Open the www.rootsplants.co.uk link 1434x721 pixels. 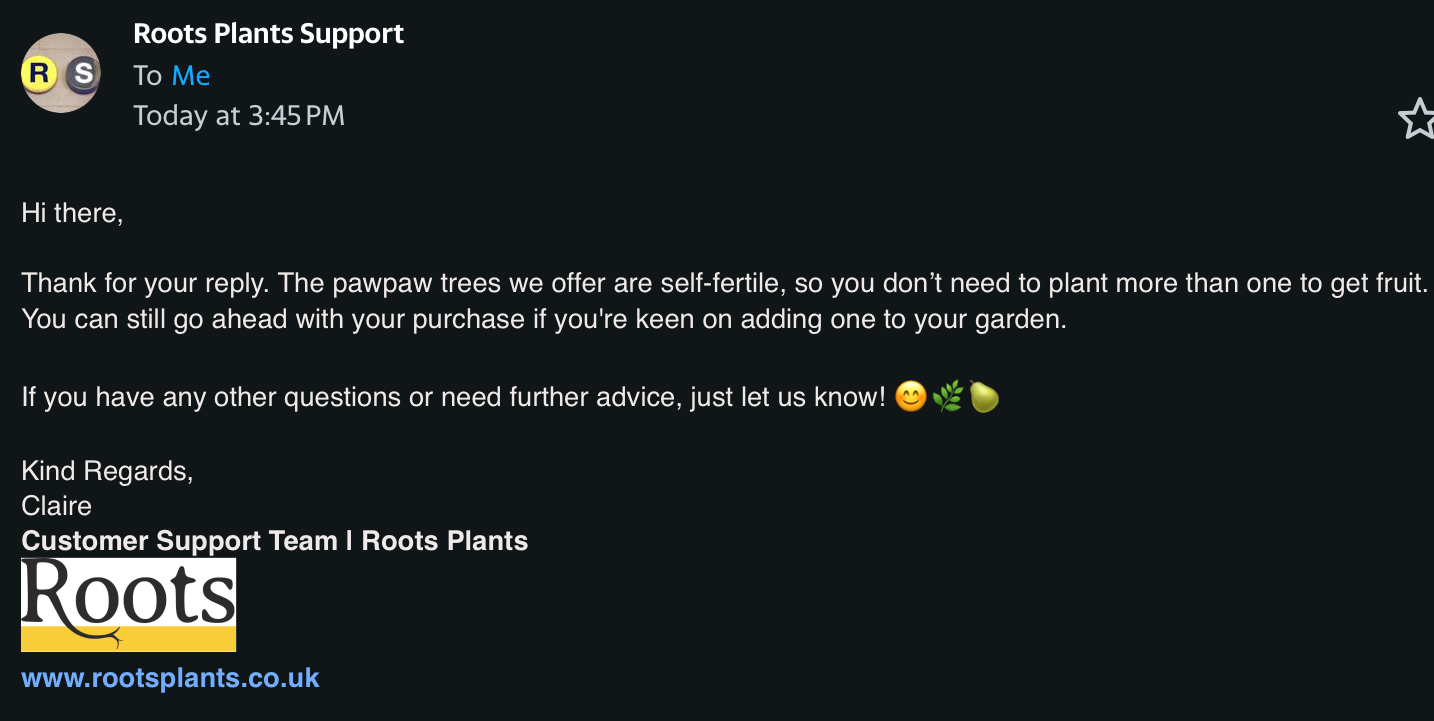(x=170, y=678)
